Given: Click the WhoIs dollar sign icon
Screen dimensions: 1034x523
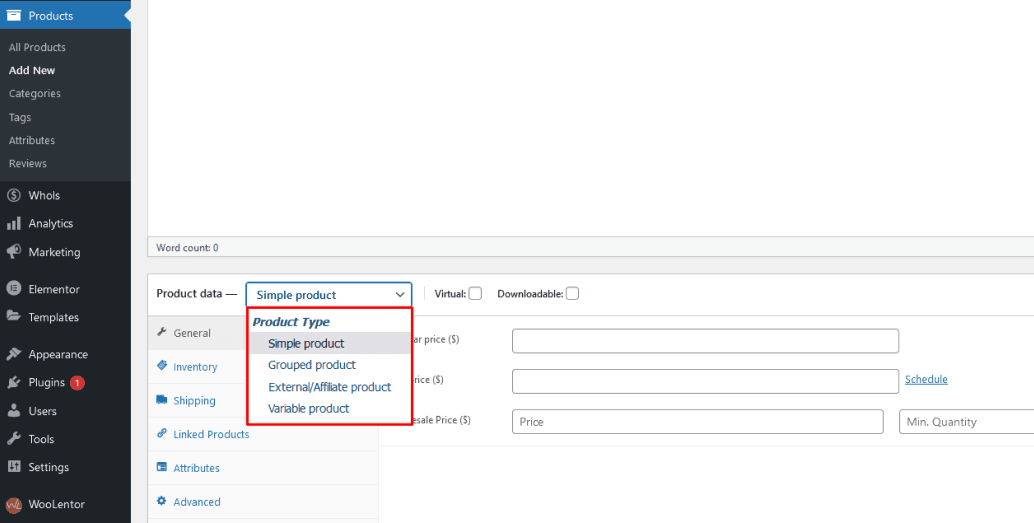Looking at the screenshot, I should (x=14, y=195).
